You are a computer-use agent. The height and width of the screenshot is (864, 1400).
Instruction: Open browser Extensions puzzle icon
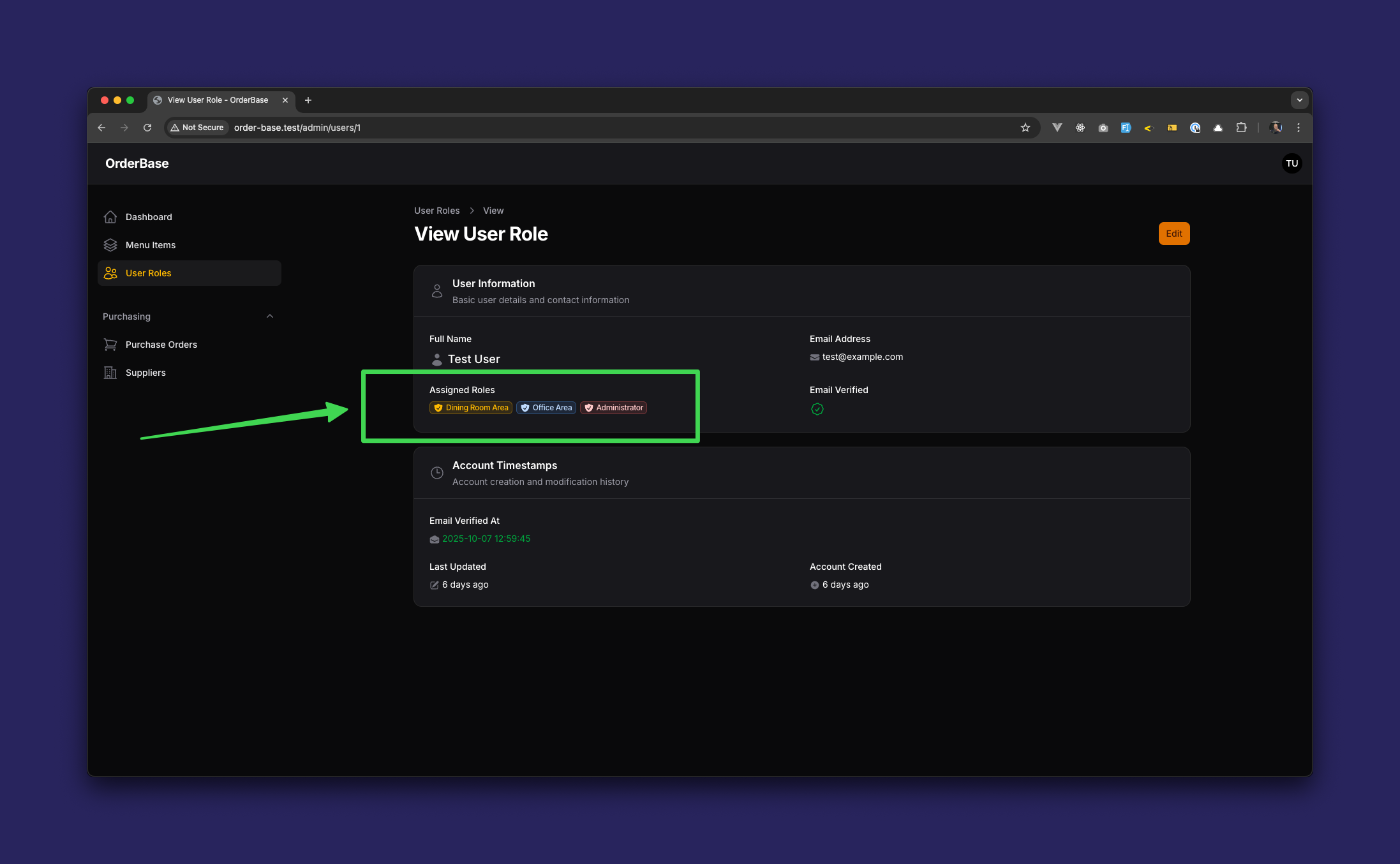[x=1241, y=128]
